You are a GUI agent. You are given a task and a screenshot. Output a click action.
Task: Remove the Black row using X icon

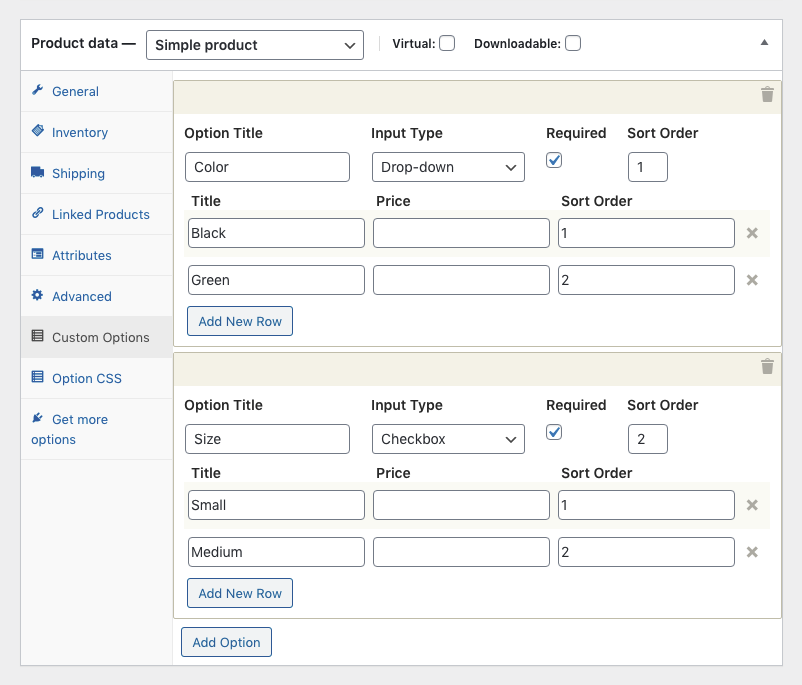[x=752, y=233]
